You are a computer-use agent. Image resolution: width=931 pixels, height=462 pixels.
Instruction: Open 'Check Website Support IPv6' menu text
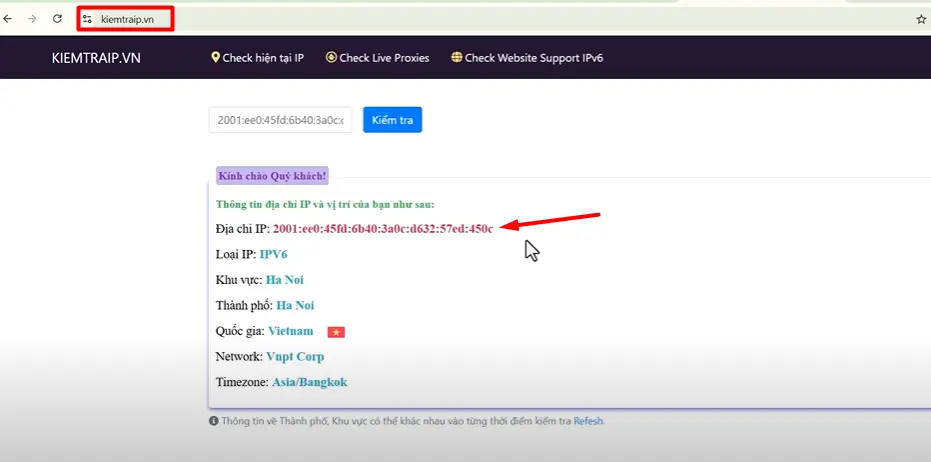click(x=534, y=58)
